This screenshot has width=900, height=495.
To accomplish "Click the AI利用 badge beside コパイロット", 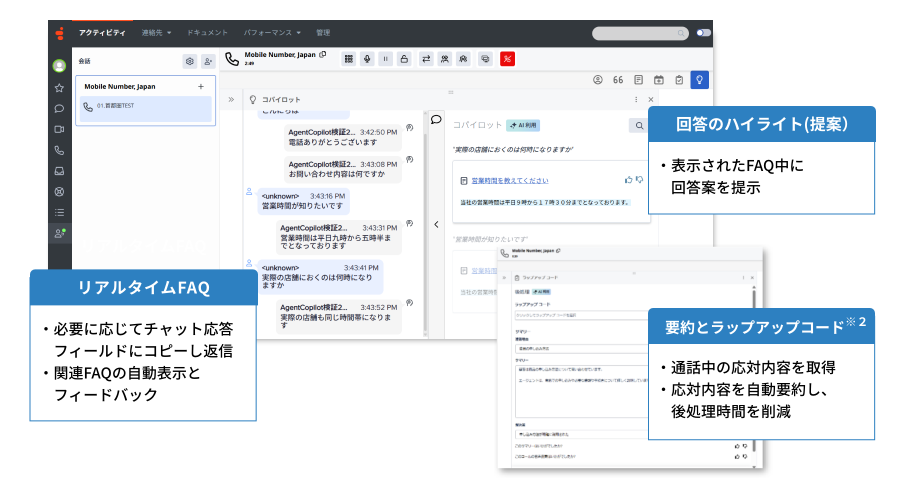I will point(523,125).
